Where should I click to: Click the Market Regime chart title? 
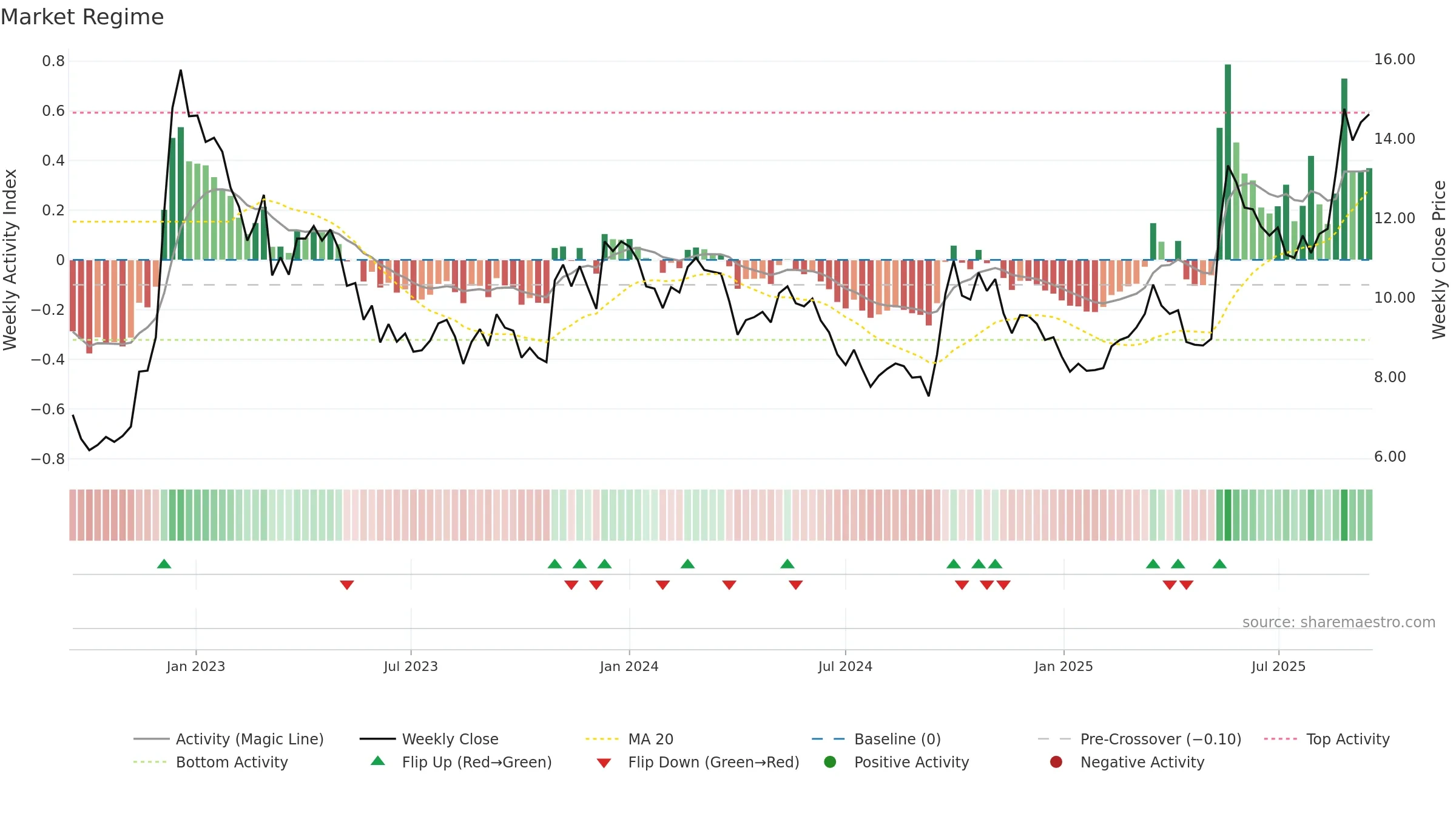(x=82, y=17)
